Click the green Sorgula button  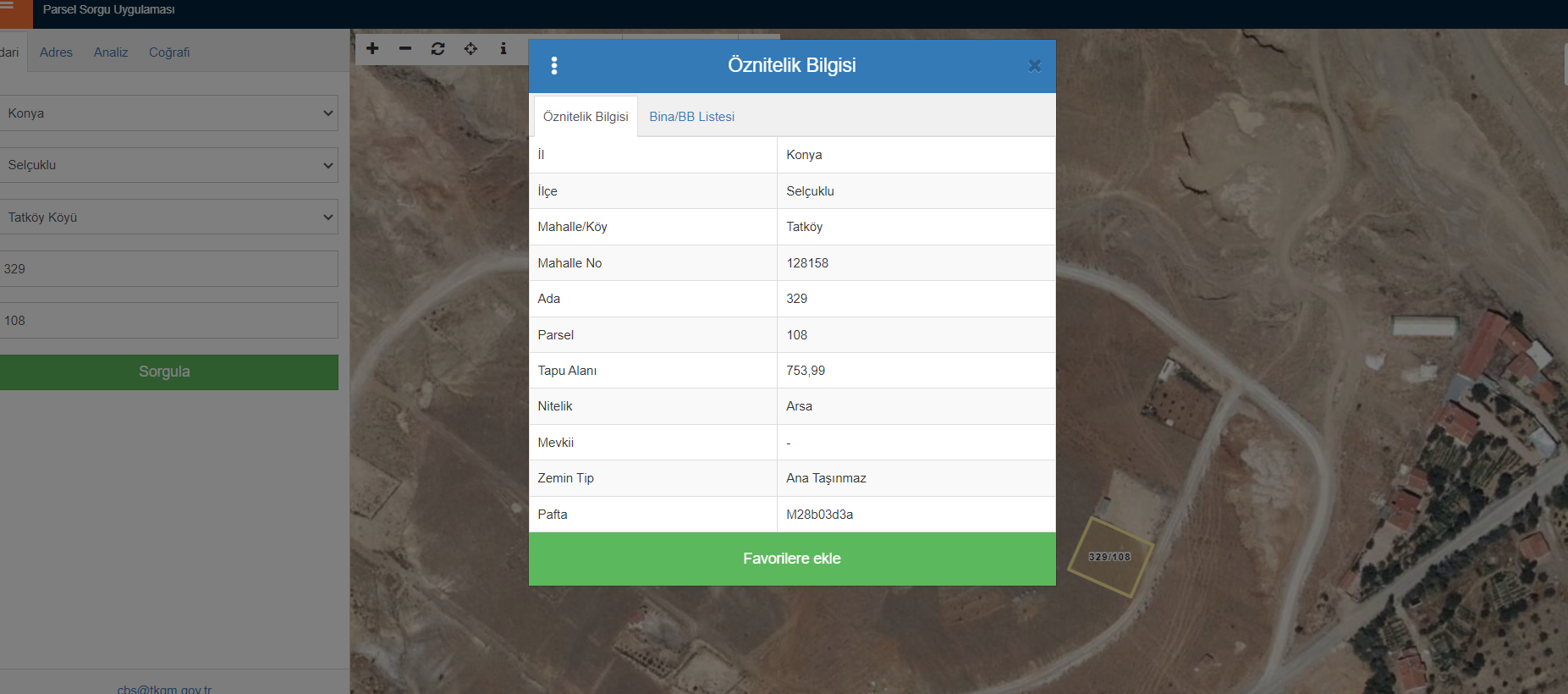click(x=165, y=372)
